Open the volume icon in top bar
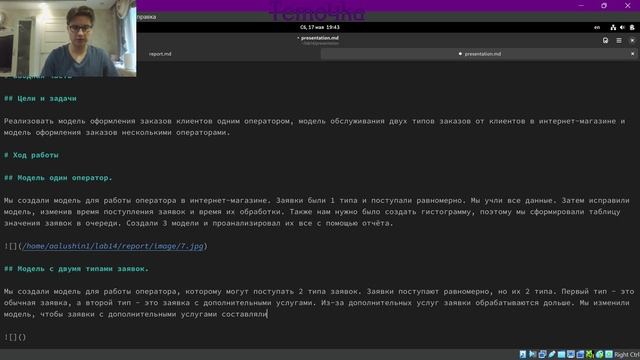 coord(622,27)
